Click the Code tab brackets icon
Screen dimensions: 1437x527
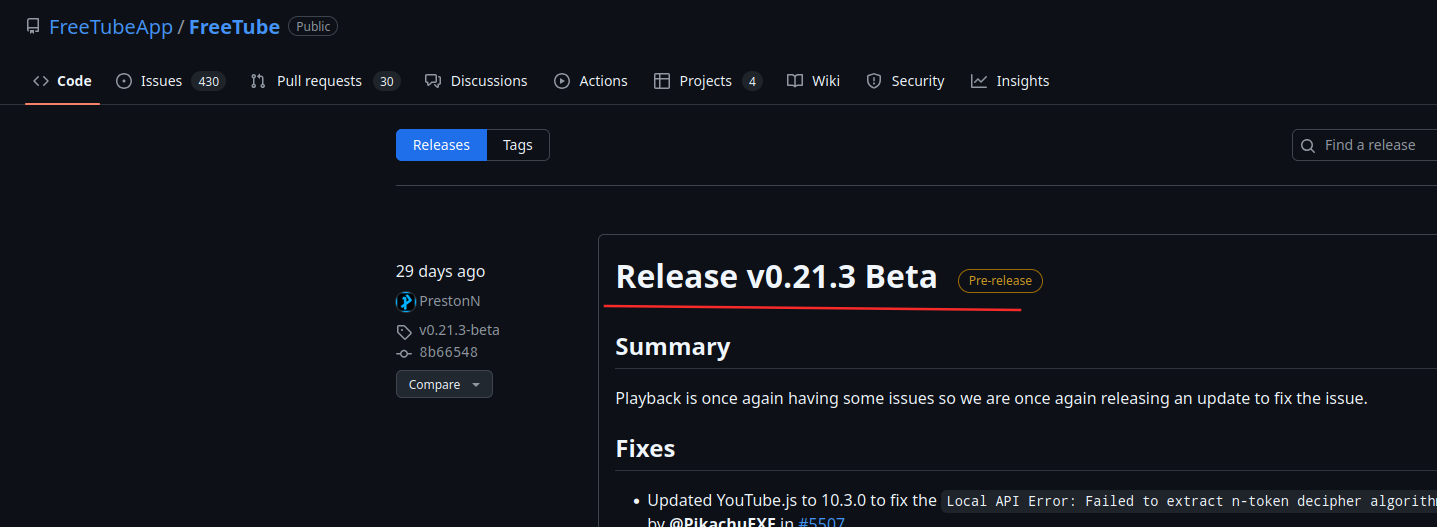point(41,81)
